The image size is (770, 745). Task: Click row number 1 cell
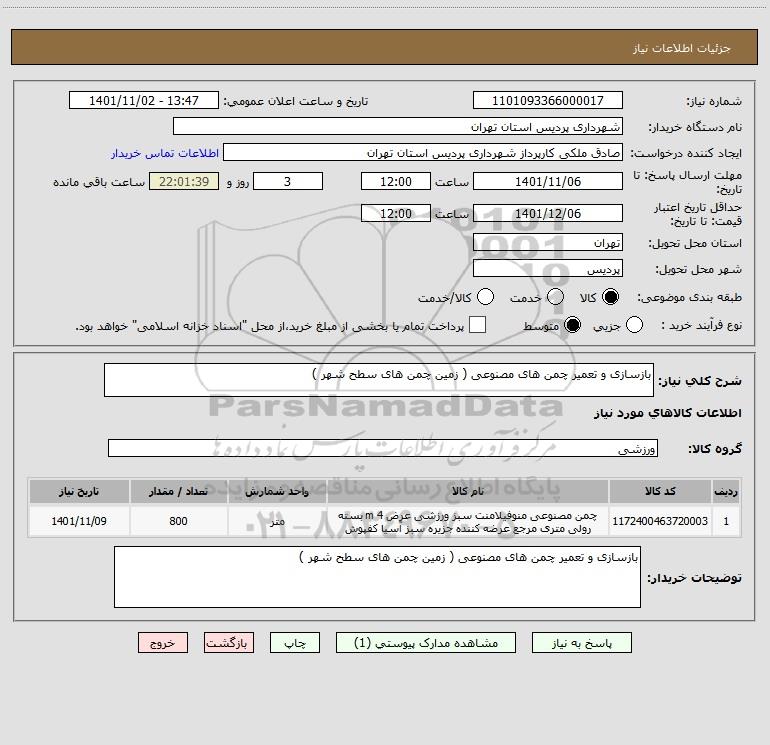726,521
